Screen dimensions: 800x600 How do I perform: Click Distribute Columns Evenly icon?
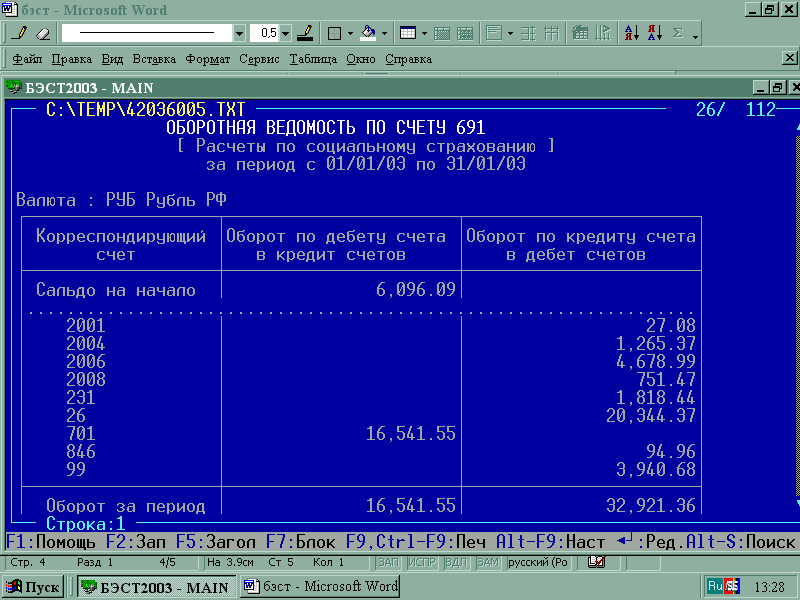click(551, 34)
